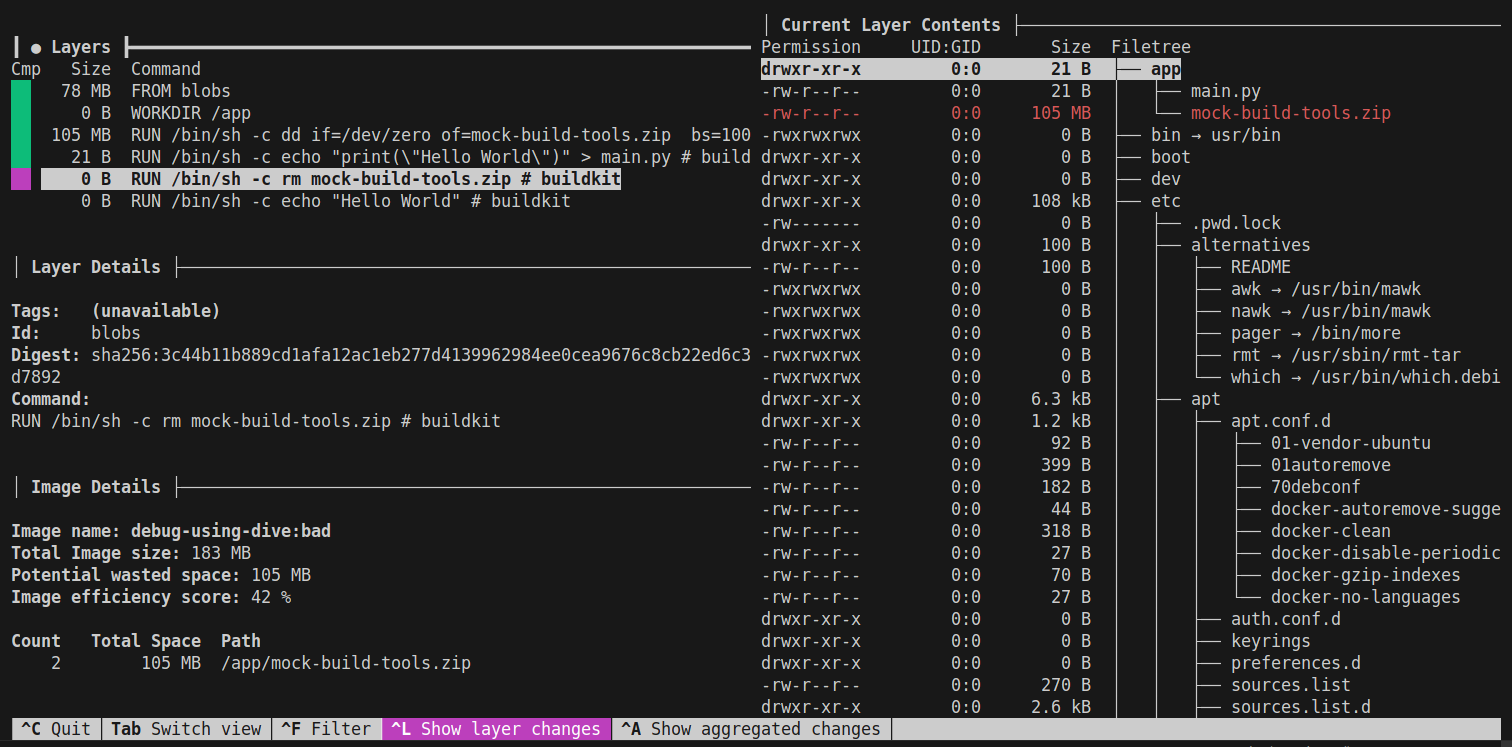Click the purple compare marker in Cmp column

pyautogui.click(x=21, y=179)
